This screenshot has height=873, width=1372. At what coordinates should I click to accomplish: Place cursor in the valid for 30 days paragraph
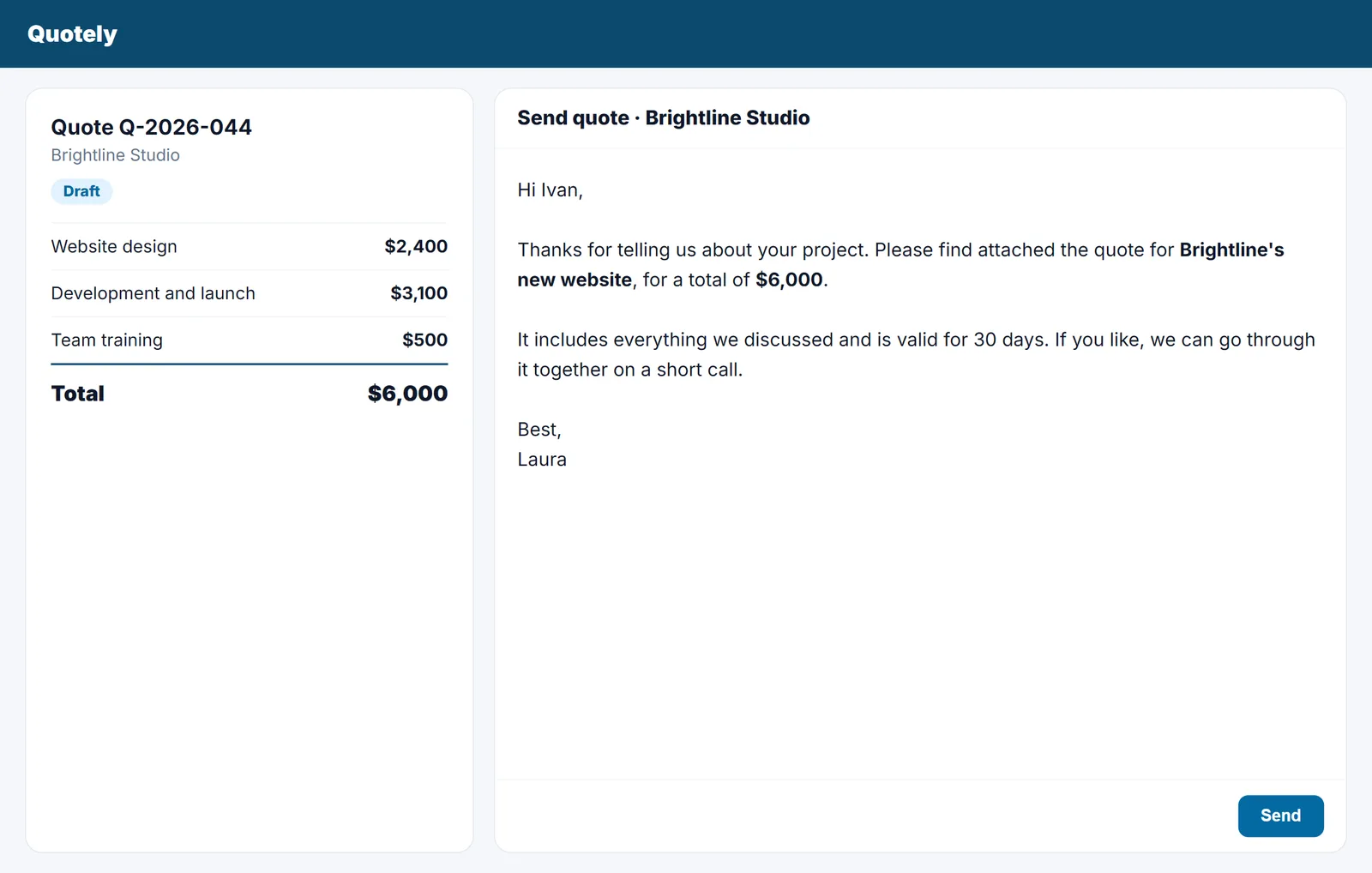tap(916, 355)
